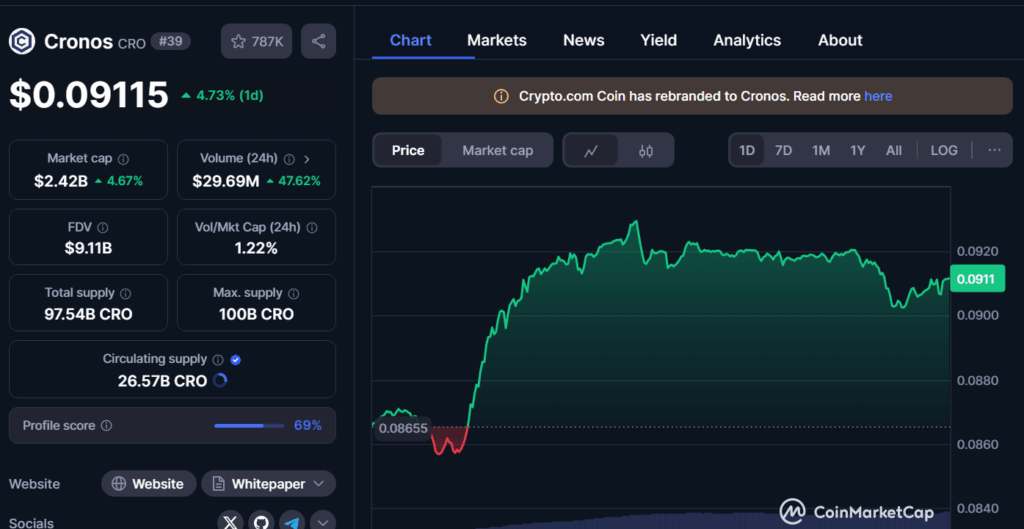Click the verified badge beside Circulating supply

tap(236, 360)
